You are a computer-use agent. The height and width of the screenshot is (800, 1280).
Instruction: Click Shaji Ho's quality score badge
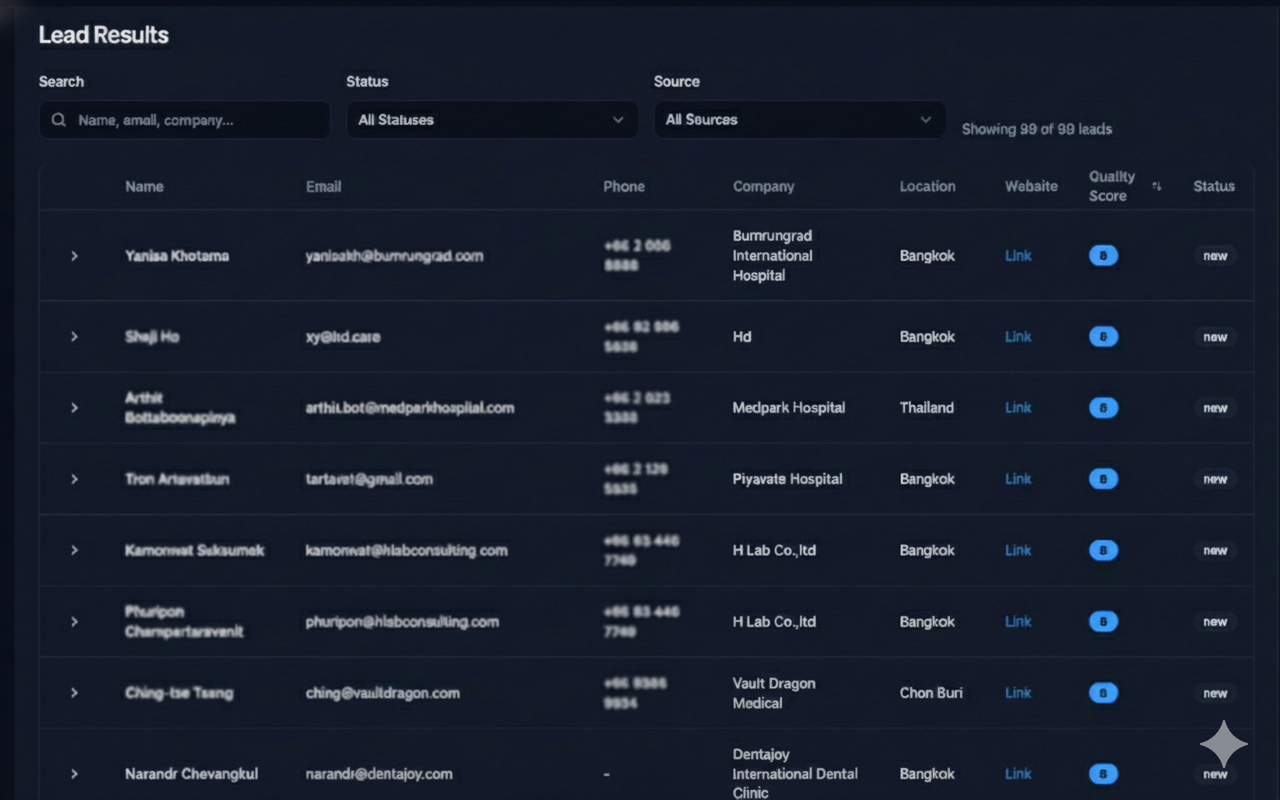(x=1102, y=337)
